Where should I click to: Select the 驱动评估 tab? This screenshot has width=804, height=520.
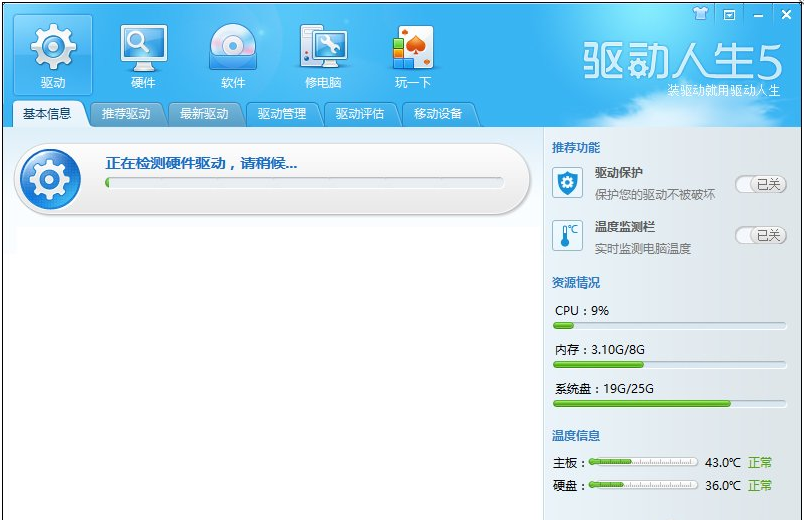click(x=360, y=114)
